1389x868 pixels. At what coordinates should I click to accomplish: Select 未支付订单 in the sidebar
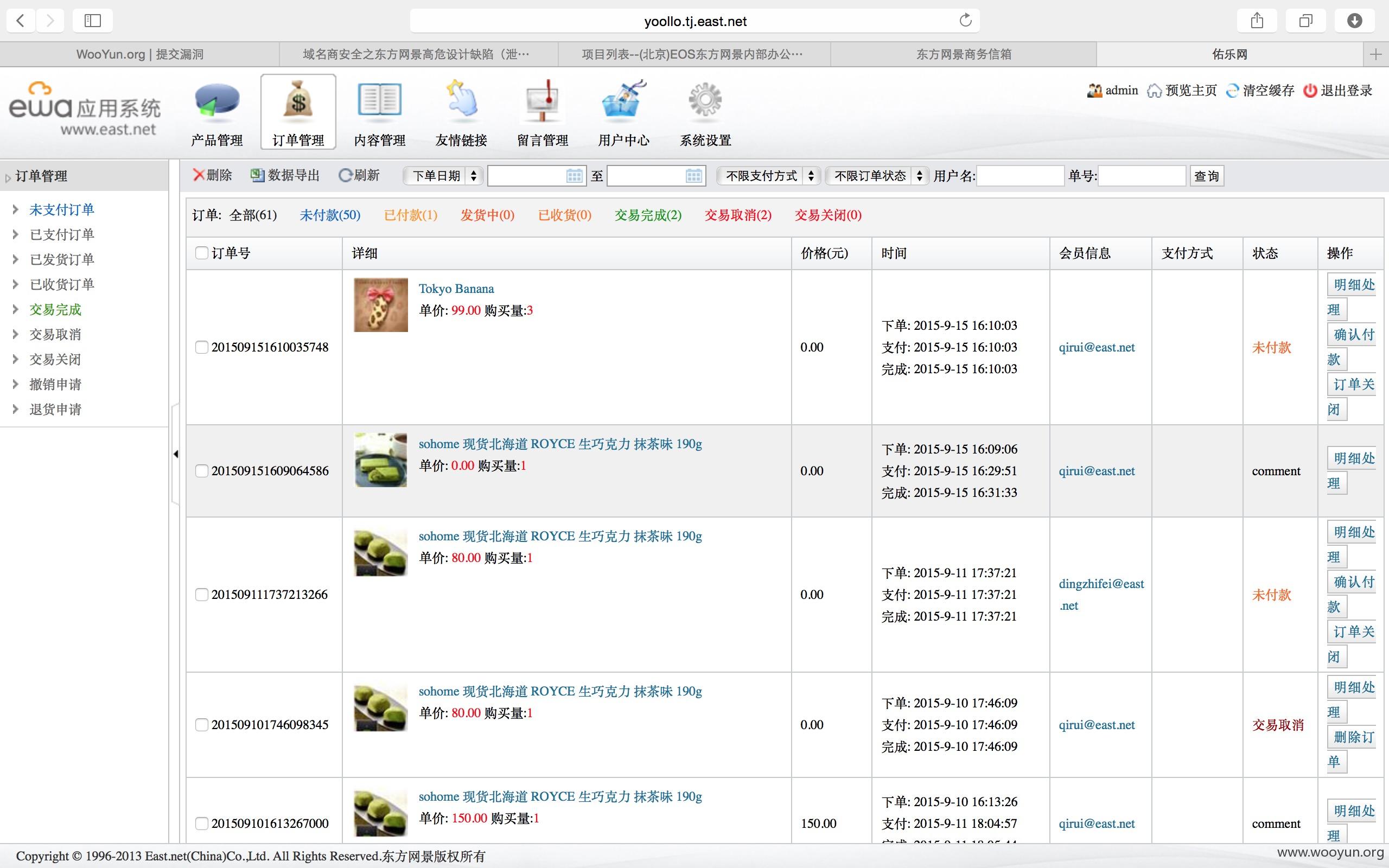[x=62, y=210]
